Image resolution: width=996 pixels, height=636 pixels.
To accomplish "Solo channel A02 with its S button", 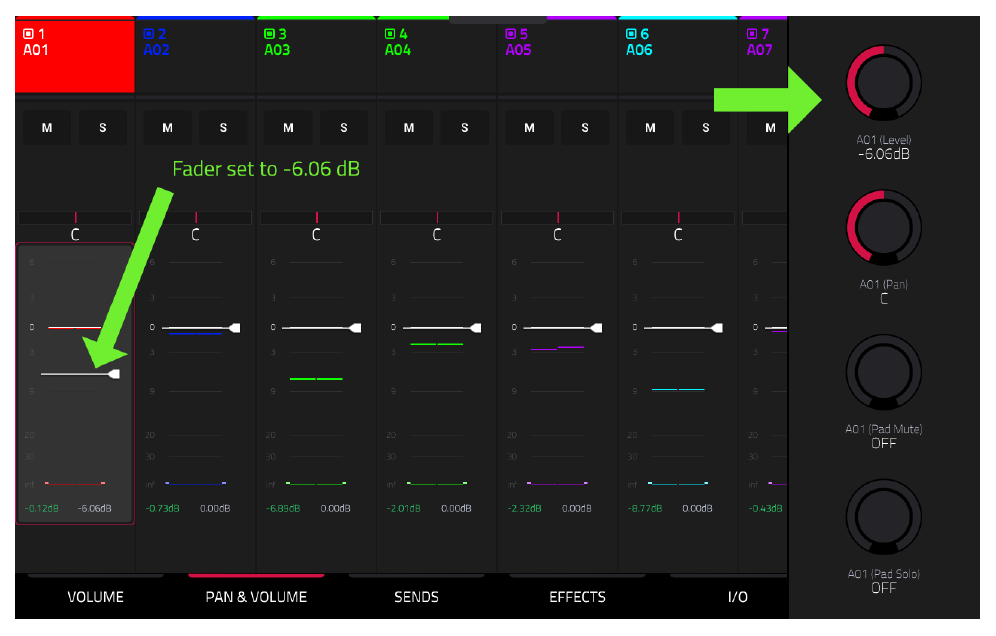I will pos(224,128).
